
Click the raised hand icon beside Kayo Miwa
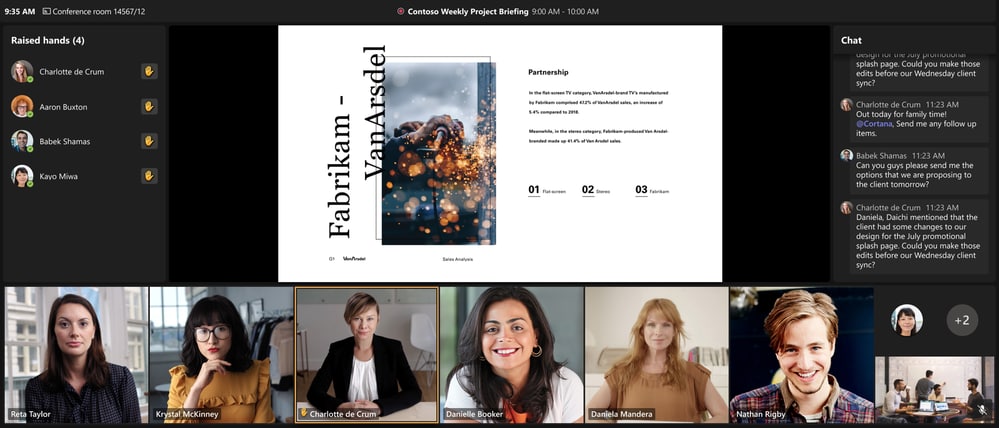pos(149,176)
